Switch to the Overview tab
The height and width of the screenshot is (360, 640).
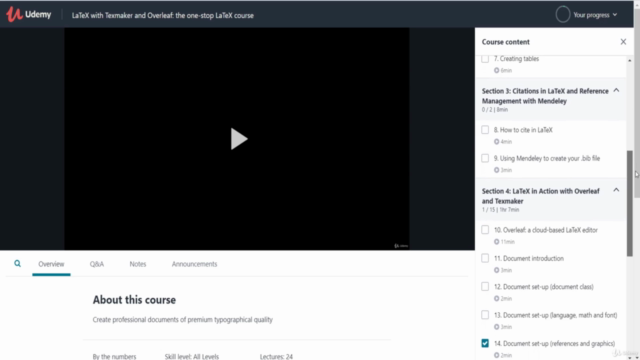pos(51,264)
